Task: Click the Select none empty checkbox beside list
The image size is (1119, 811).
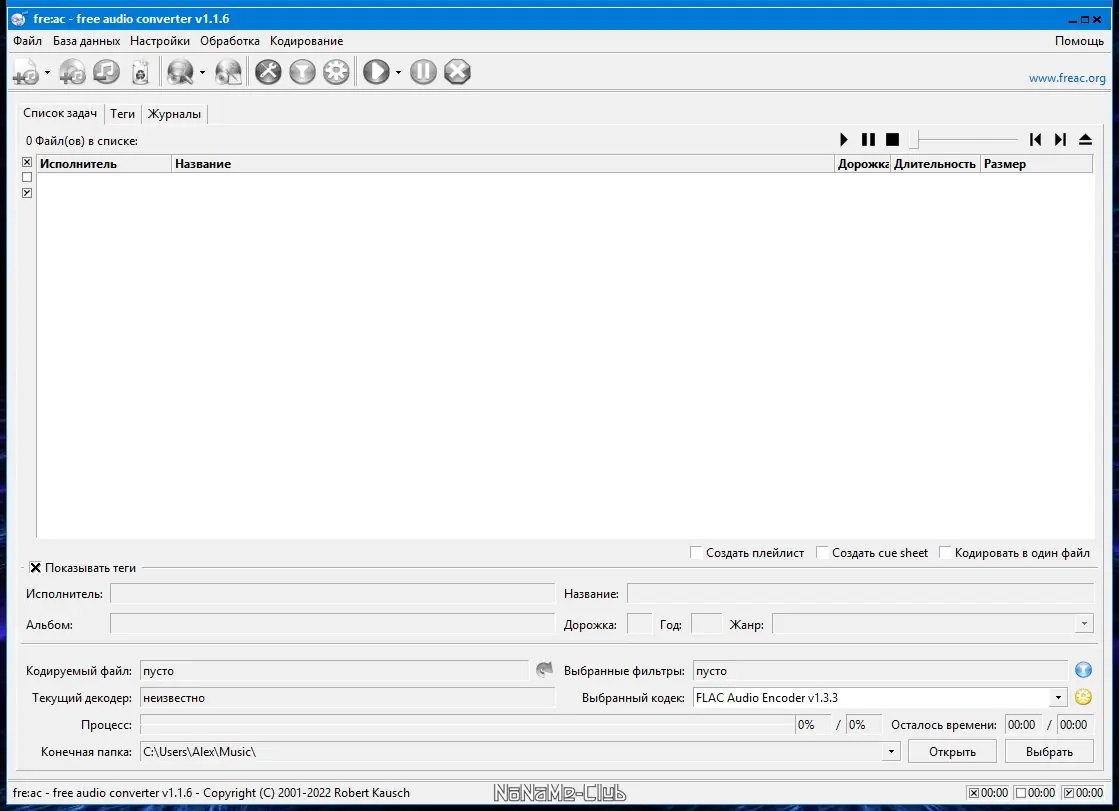Action: point(27,177)
